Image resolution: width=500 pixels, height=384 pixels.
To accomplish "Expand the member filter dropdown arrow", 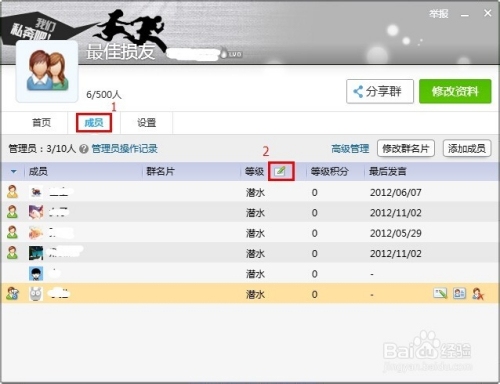I will [14, 171].
